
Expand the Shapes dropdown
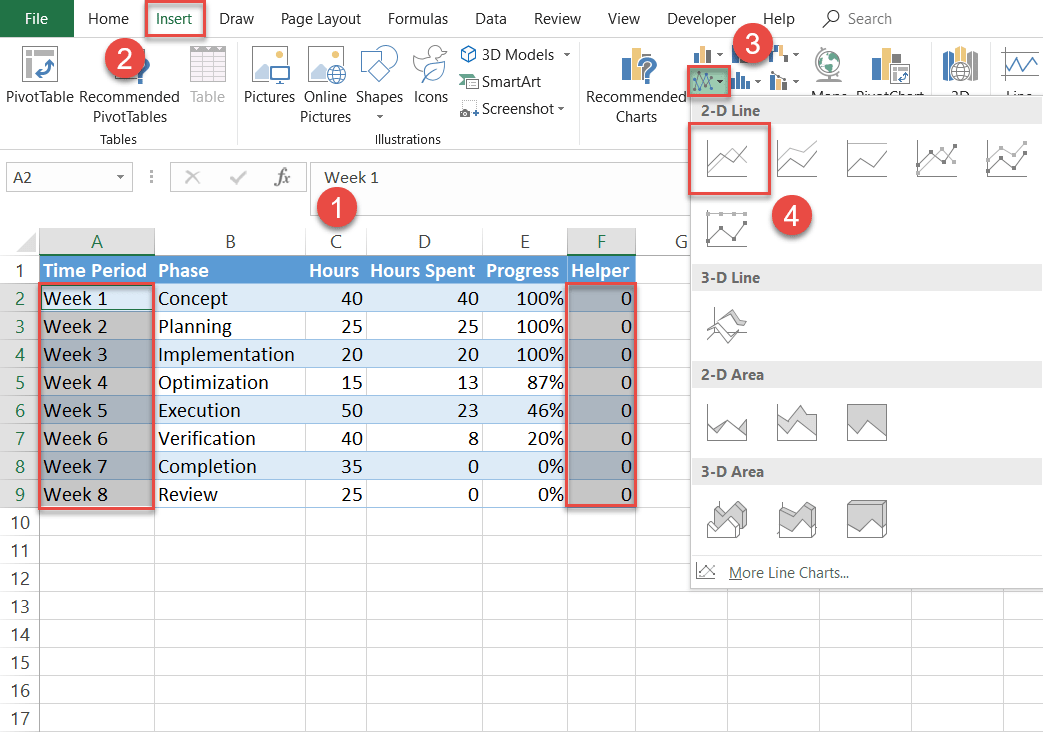(380, 117)
